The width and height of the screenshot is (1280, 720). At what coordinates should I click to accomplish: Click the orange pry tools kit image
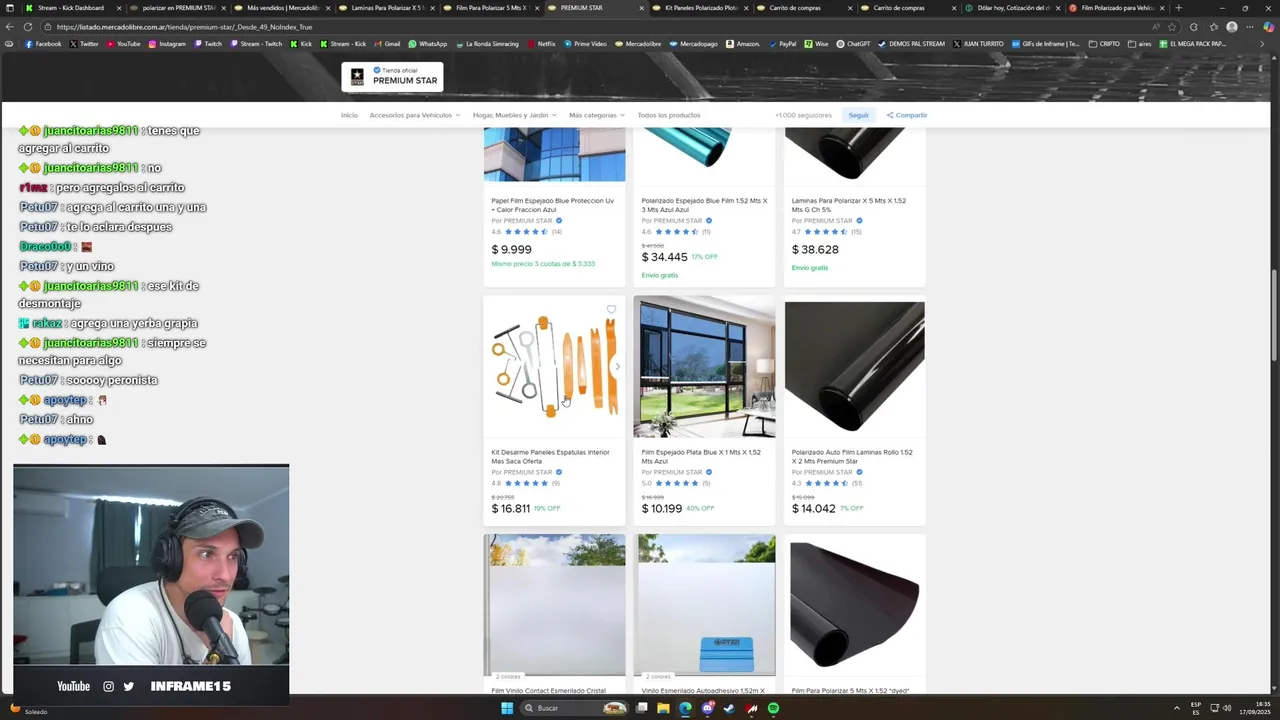[x=554, y=366]
